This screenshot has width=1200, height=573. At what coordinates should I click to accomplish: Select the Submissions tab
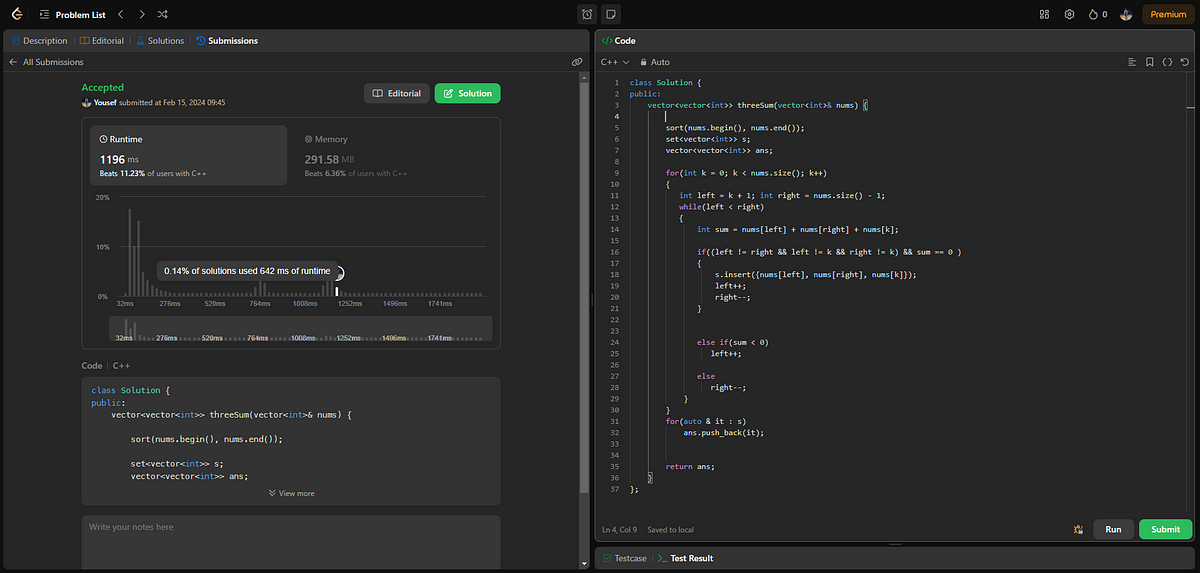coord(227,41)
